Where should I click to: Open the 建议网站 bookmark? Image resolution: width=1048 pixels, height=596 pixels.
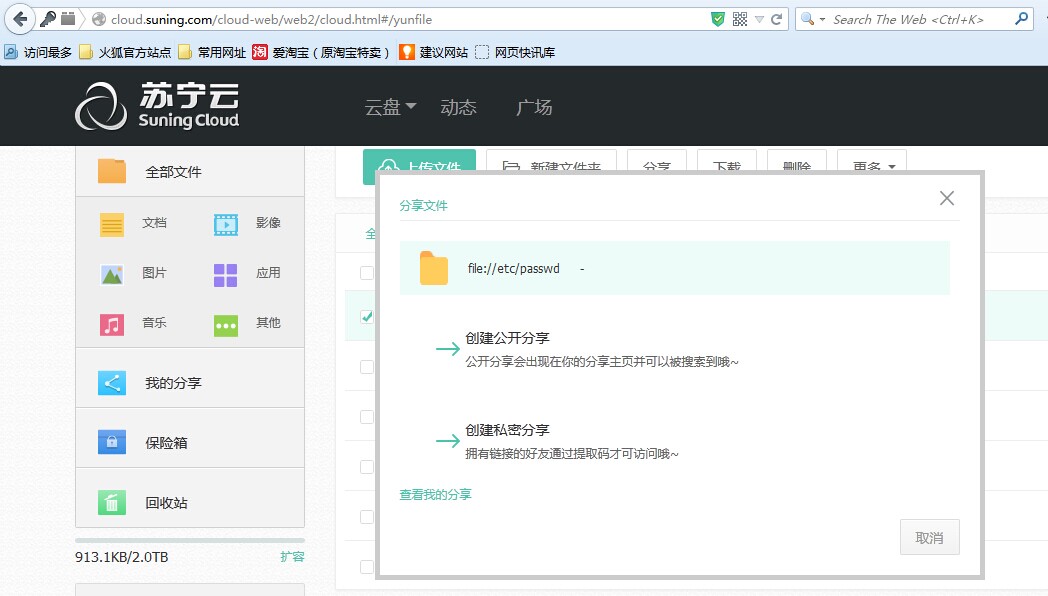[x=433, y=52]
